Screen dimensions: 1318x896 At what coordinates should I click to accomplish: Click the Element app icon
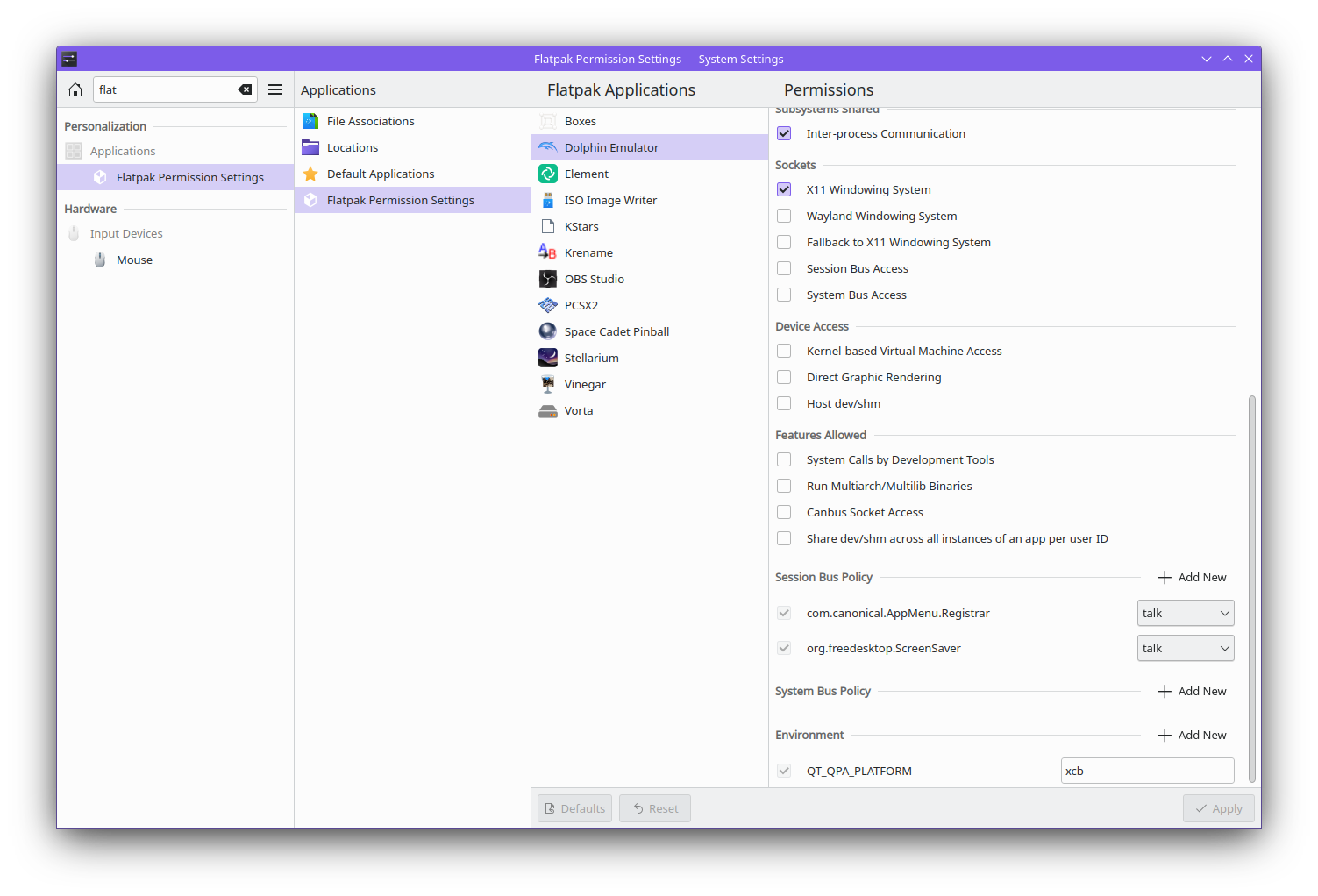(548, 174)
